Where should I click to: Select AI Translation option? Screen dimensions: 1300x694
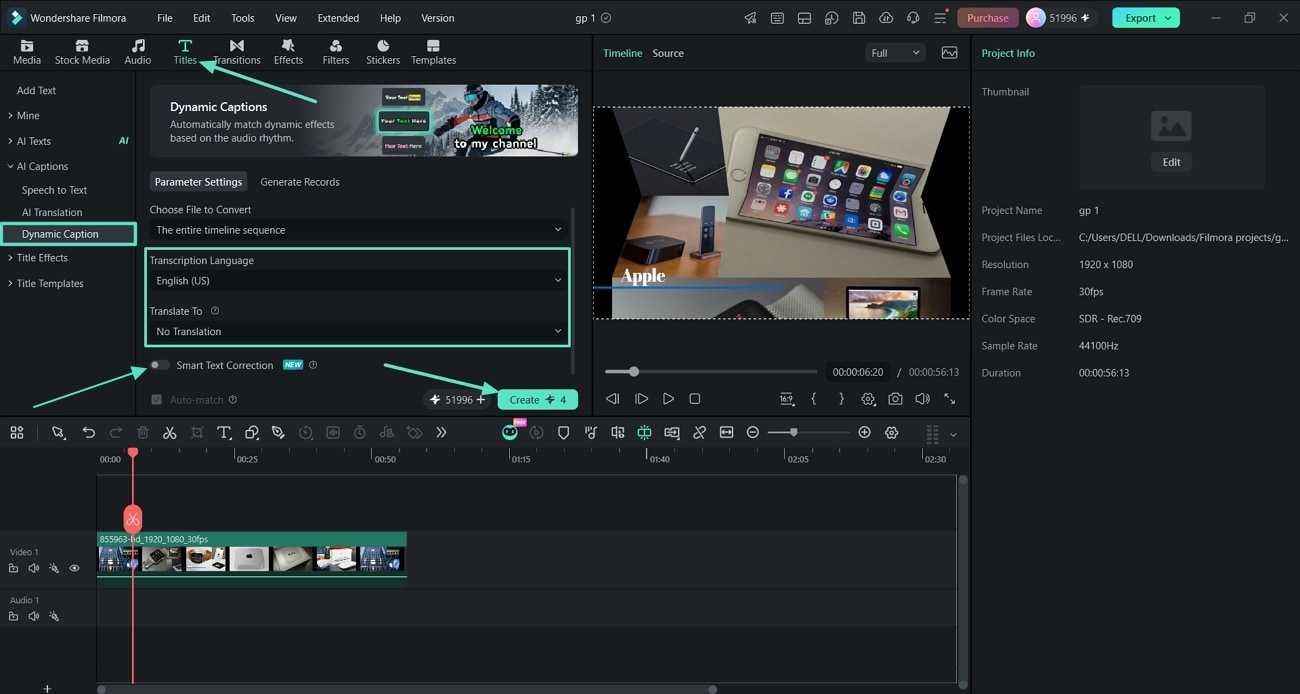point(52,212)
